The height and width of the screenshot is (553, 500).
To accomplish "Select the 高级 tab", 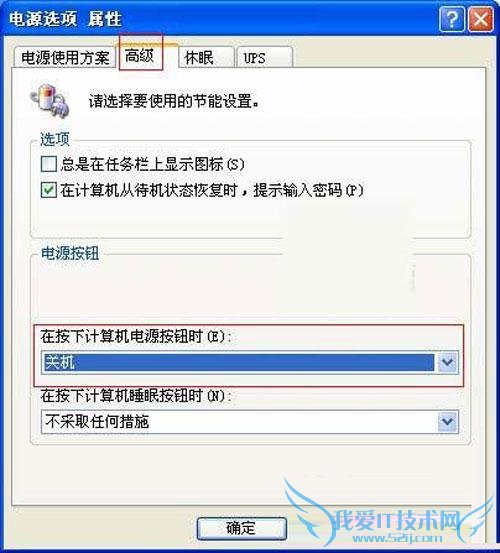I will pos(141,55).
